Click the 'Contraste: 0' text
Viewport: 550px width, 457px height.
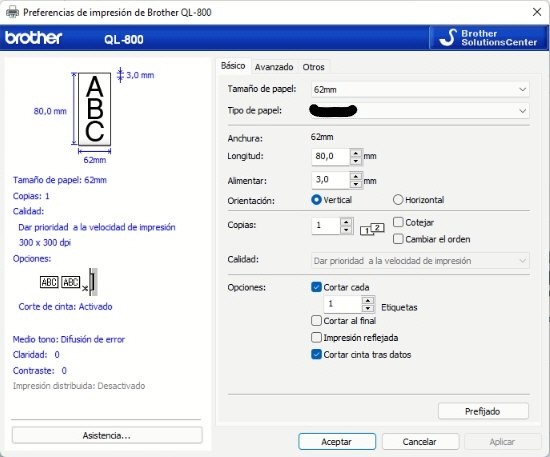pyautogui.click(x=40, y=370)
